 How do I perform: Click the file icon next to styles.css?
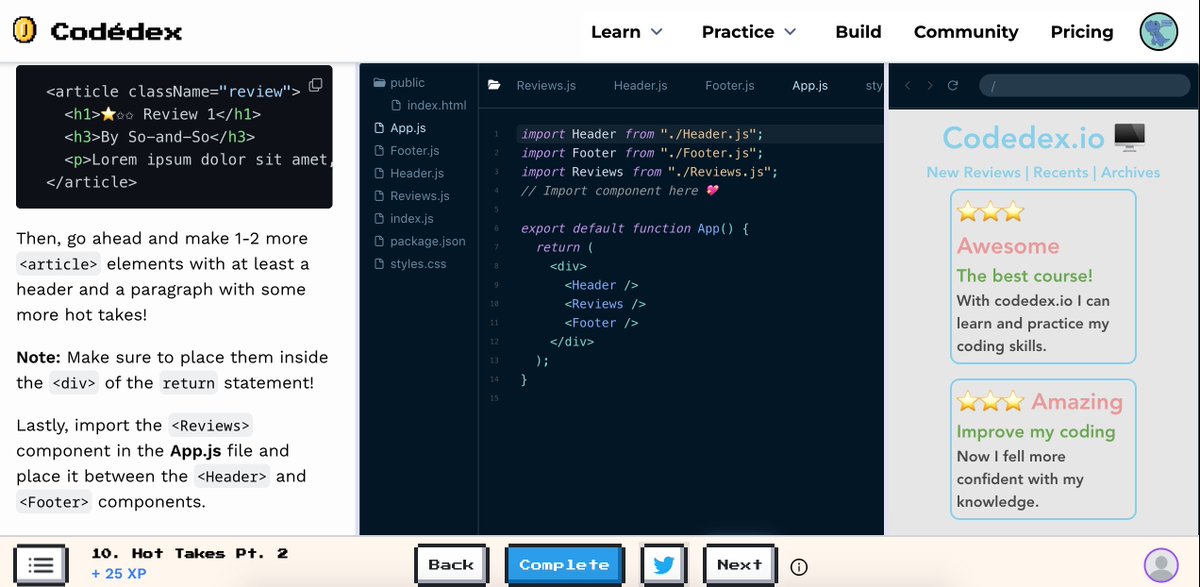point(379,264)
